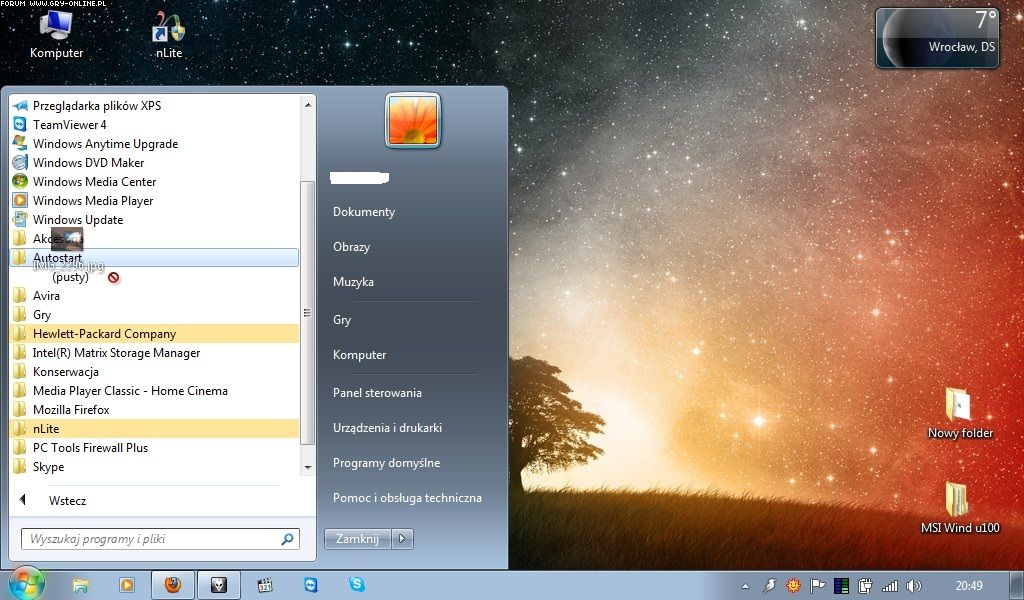Click the orange sun tray icon

point(793,586)
